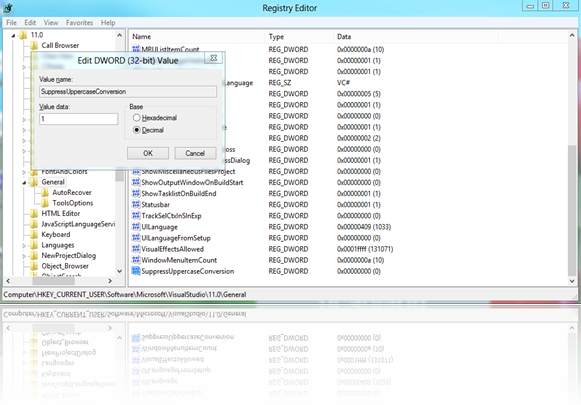Select the UILanguage value name

click(x=159, y=227)
